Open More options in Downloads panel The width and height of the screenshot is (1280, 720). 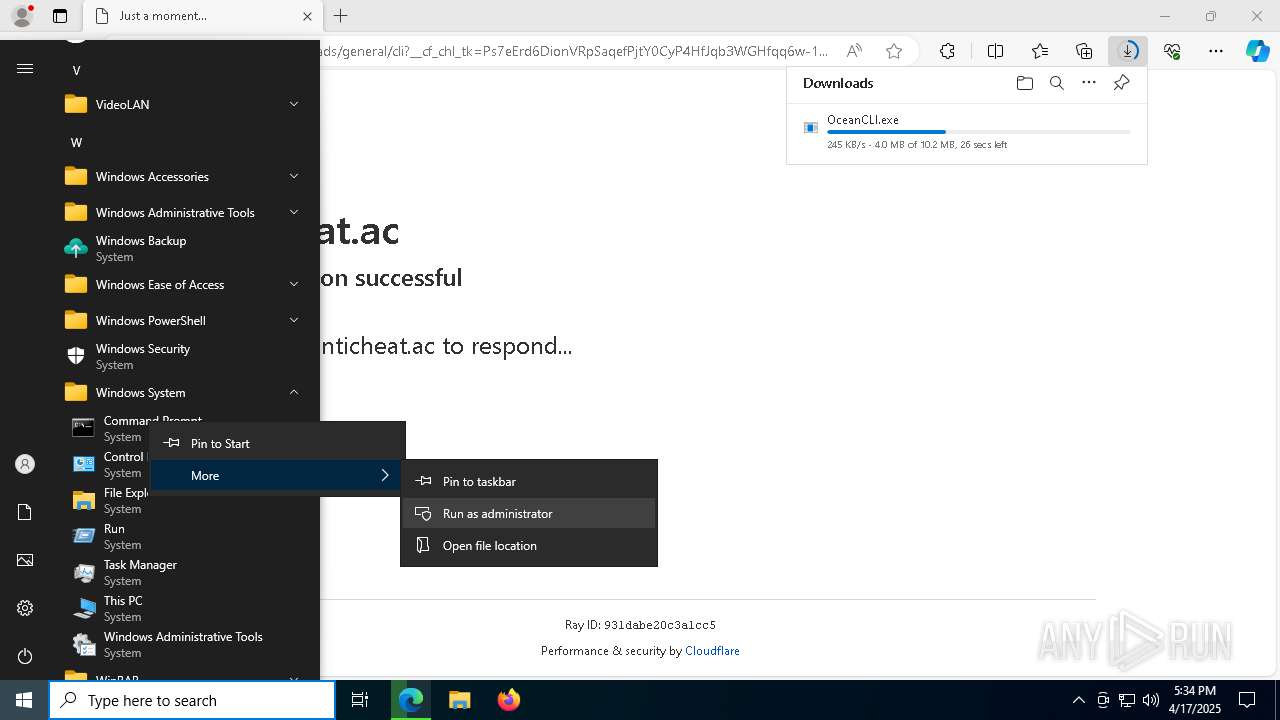(1089, 83)
